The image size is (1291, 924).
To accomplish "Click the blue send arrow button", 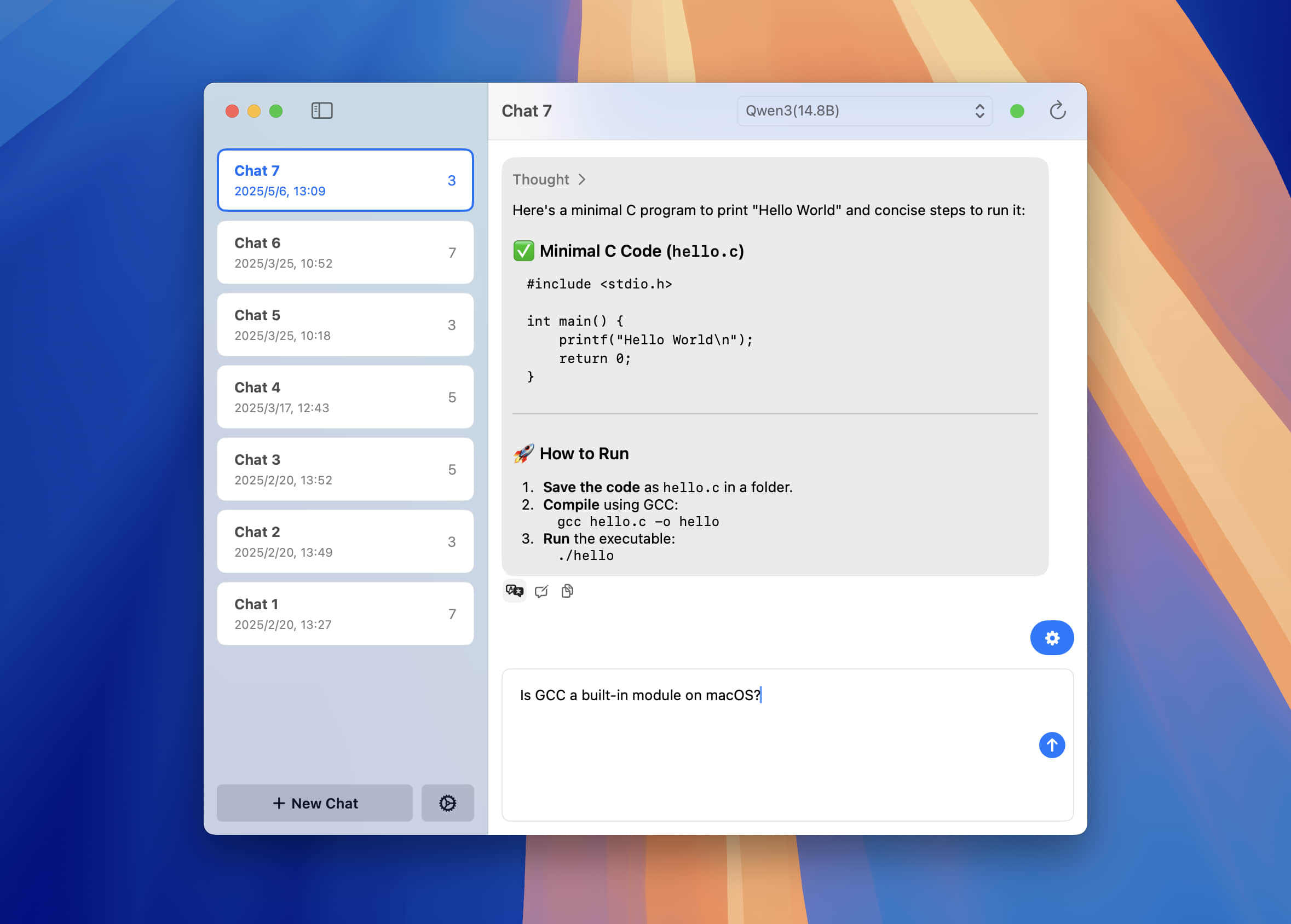I will pos(1051,745).
